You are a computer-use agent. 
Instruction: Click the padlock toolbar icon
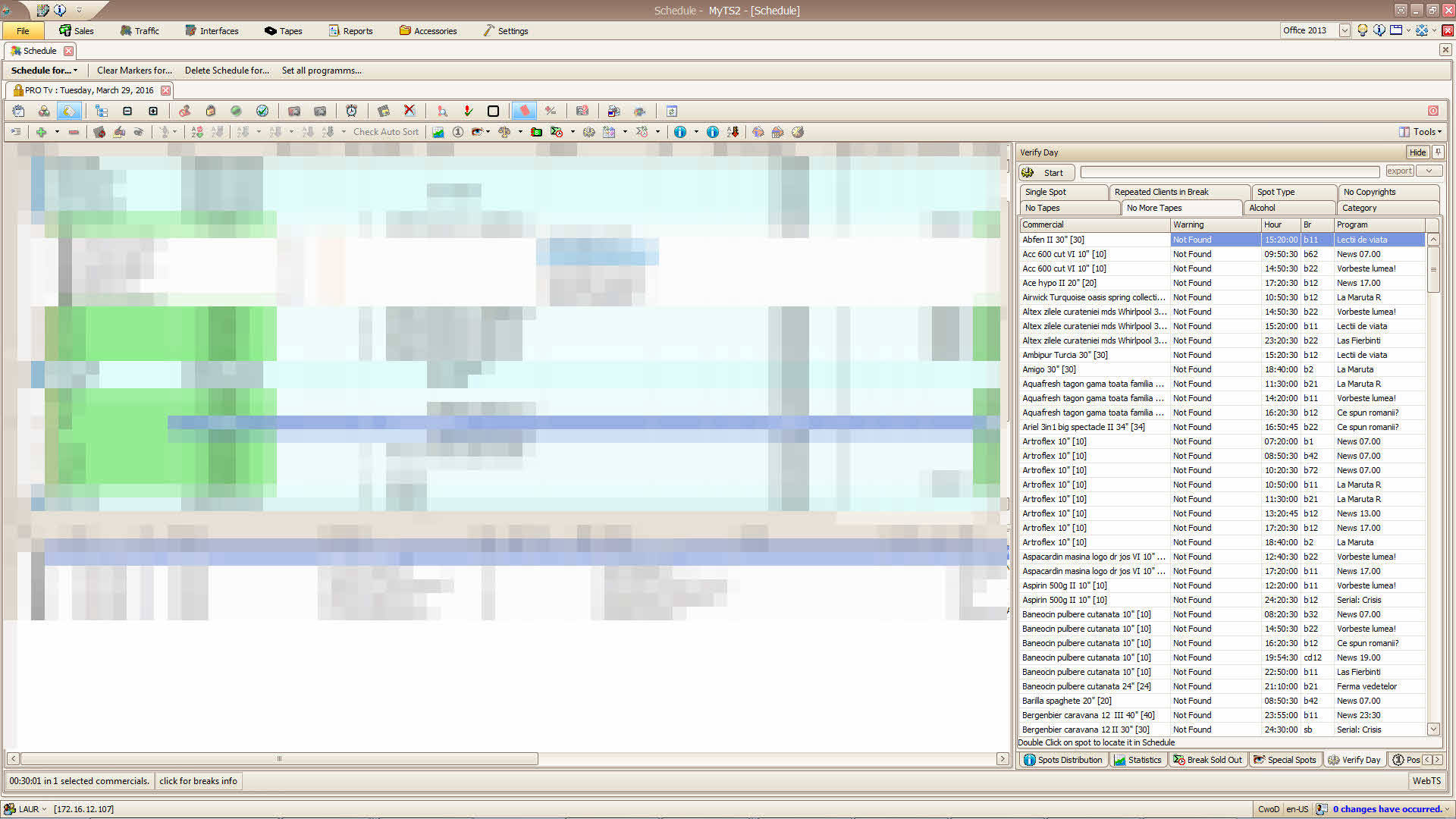[210, 111]
